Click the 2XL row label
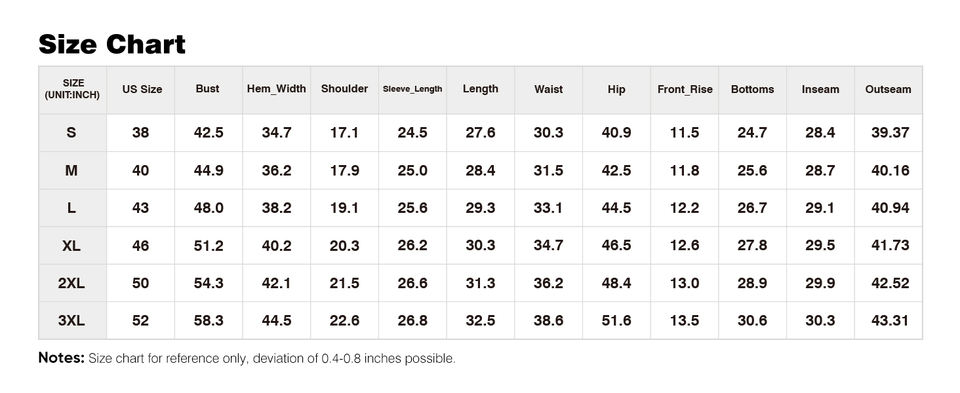Screen dimensions: 960x393 (72, 283)
